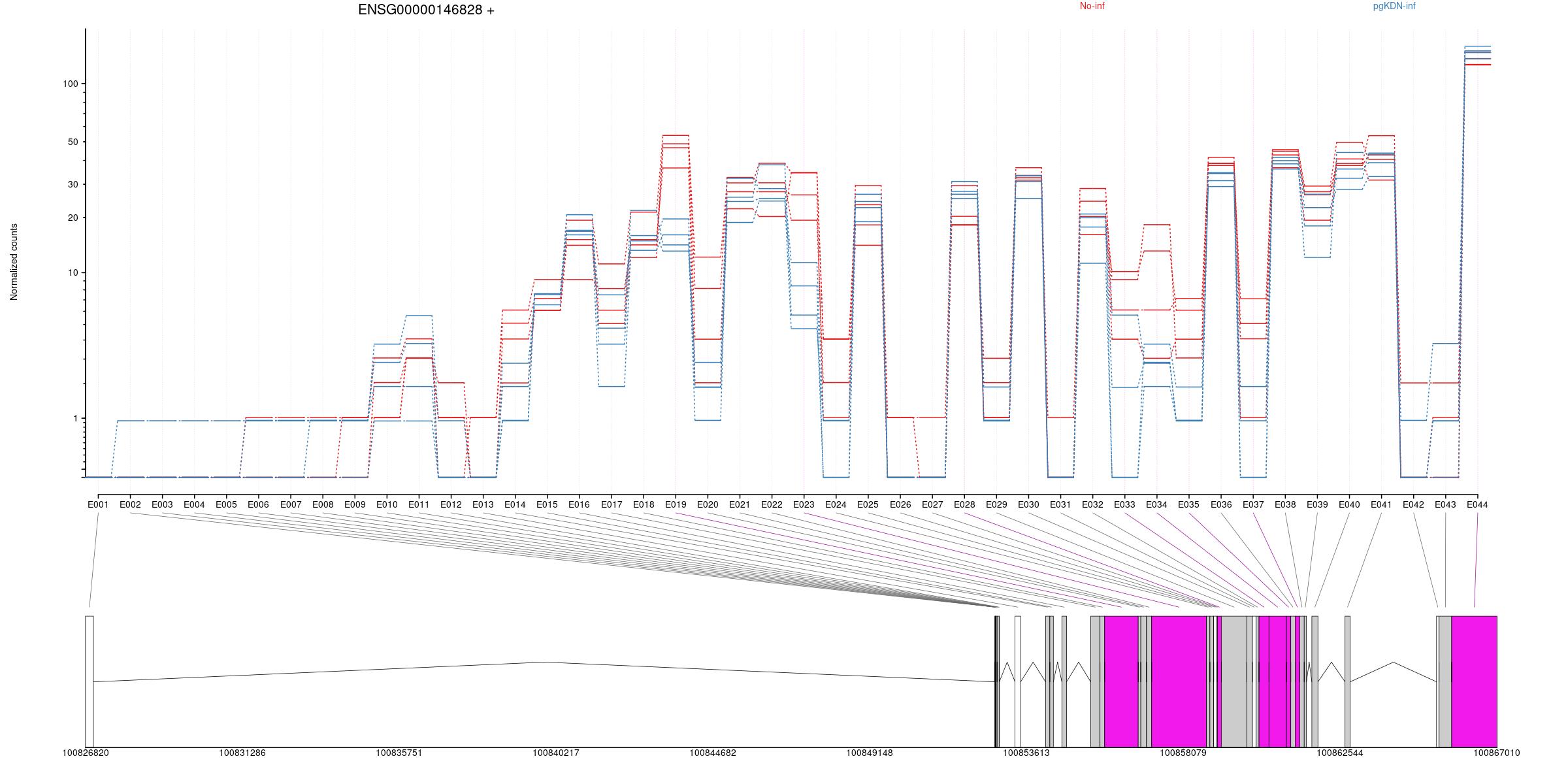Image resolution: width=1568 pixels, height=784 pixels.
Task: Click genomic coordinate 100853613
Action: 1026,753
